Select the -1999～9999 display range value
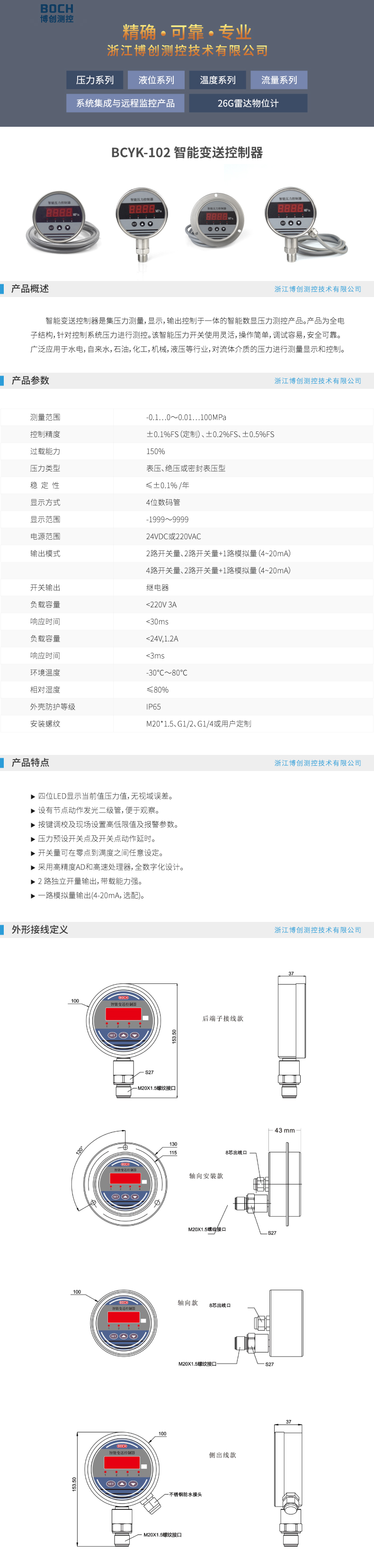The height and width of the screenshot is (1568, 374). point(168,519)
